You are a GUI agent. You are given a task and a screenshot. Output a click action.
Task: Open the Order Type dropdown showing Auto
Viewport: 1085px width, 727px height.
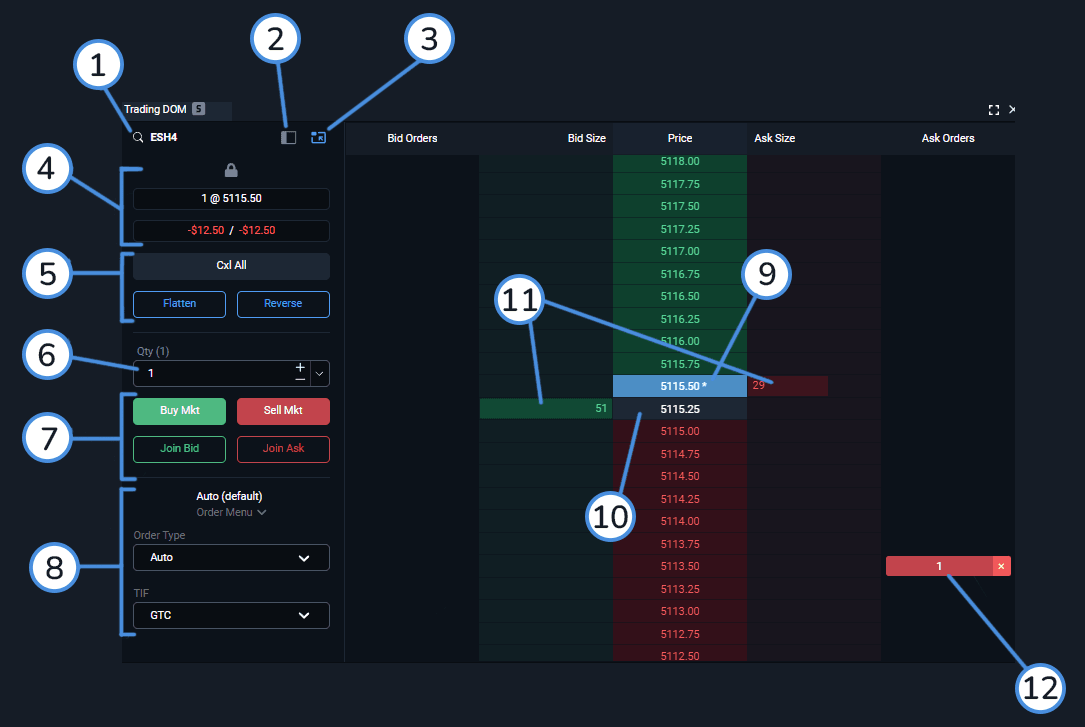[230, 557]
